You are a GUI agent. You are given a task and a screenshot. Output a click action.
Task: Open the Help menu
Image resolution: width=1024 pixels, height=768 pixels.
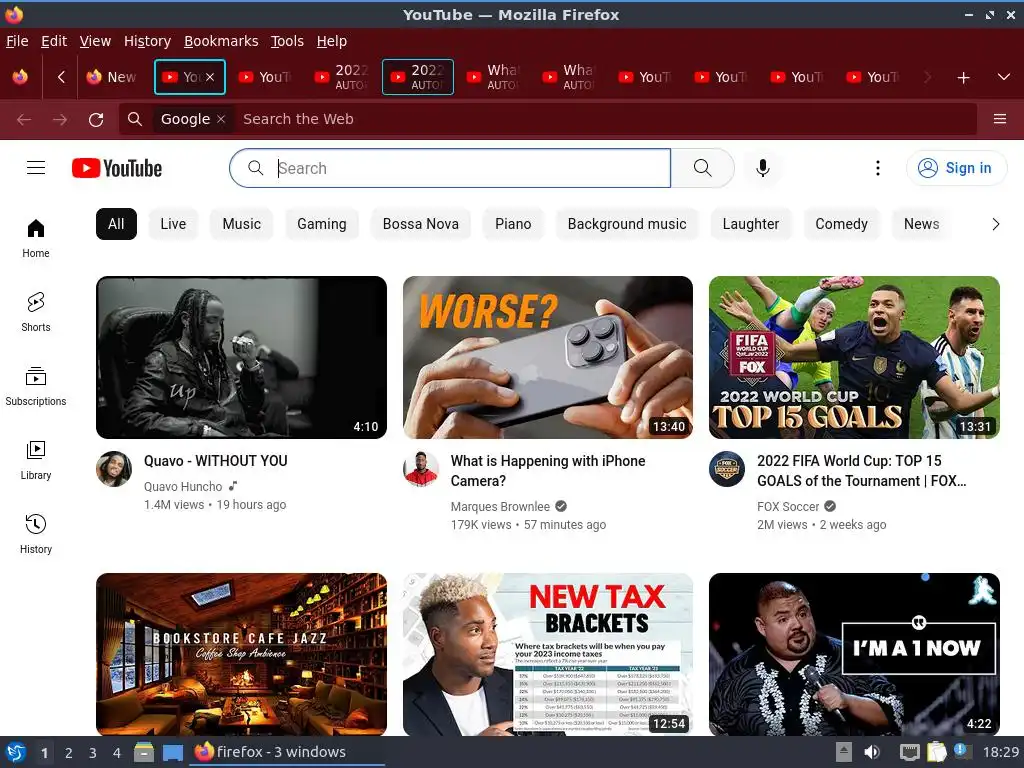tap(332, 41)
